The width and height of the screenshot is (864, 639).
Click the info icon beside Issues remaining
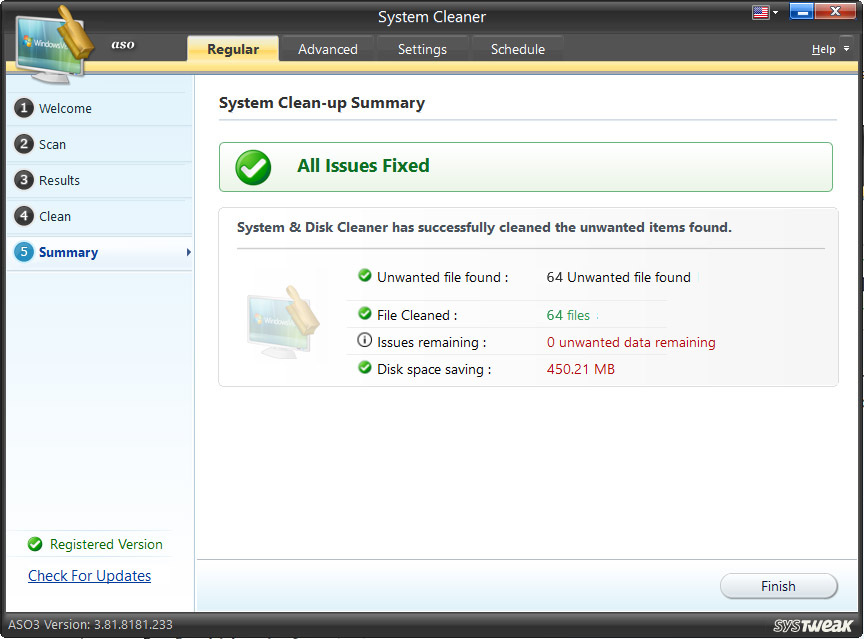tap(365, 339)
